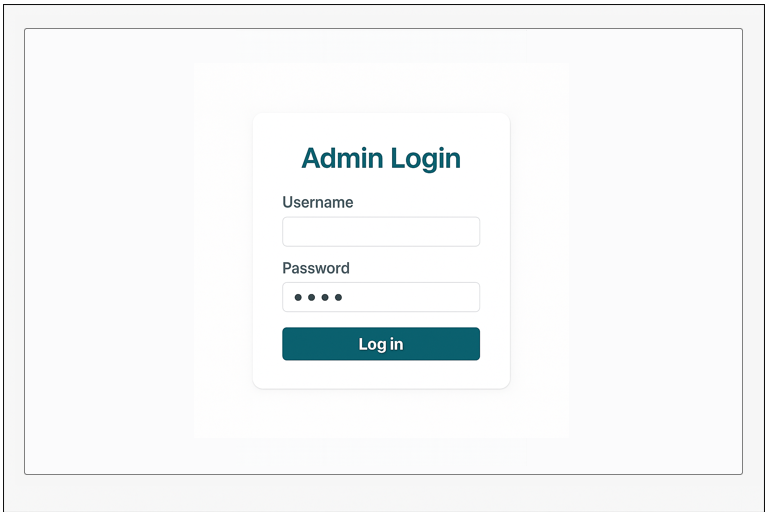Click the last dot in Password field
This screenshot has width=768, height=512.
[x=338, y=298]
